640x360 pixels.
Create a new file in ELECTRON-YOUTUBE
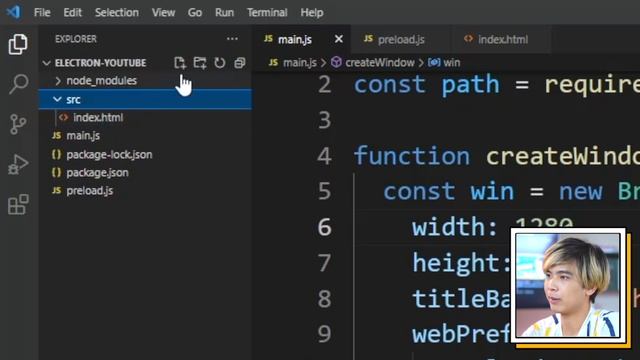pyautogui.click(x=180, y=63)
